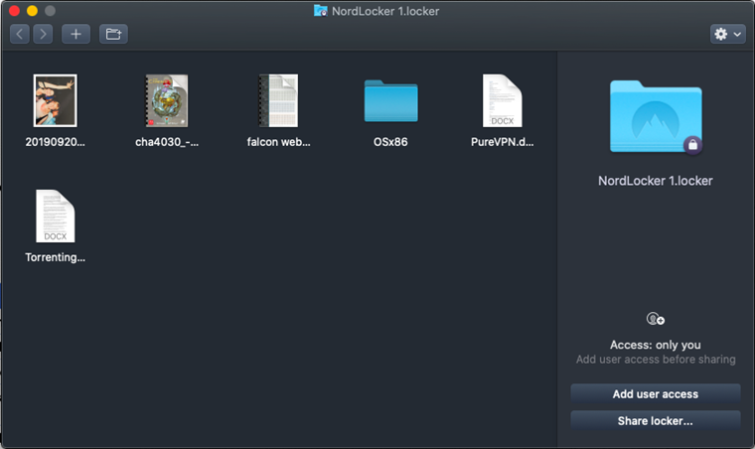Click the 'Torrenting...' file name
Screen dimensions: 755x449
coord(55,257)
